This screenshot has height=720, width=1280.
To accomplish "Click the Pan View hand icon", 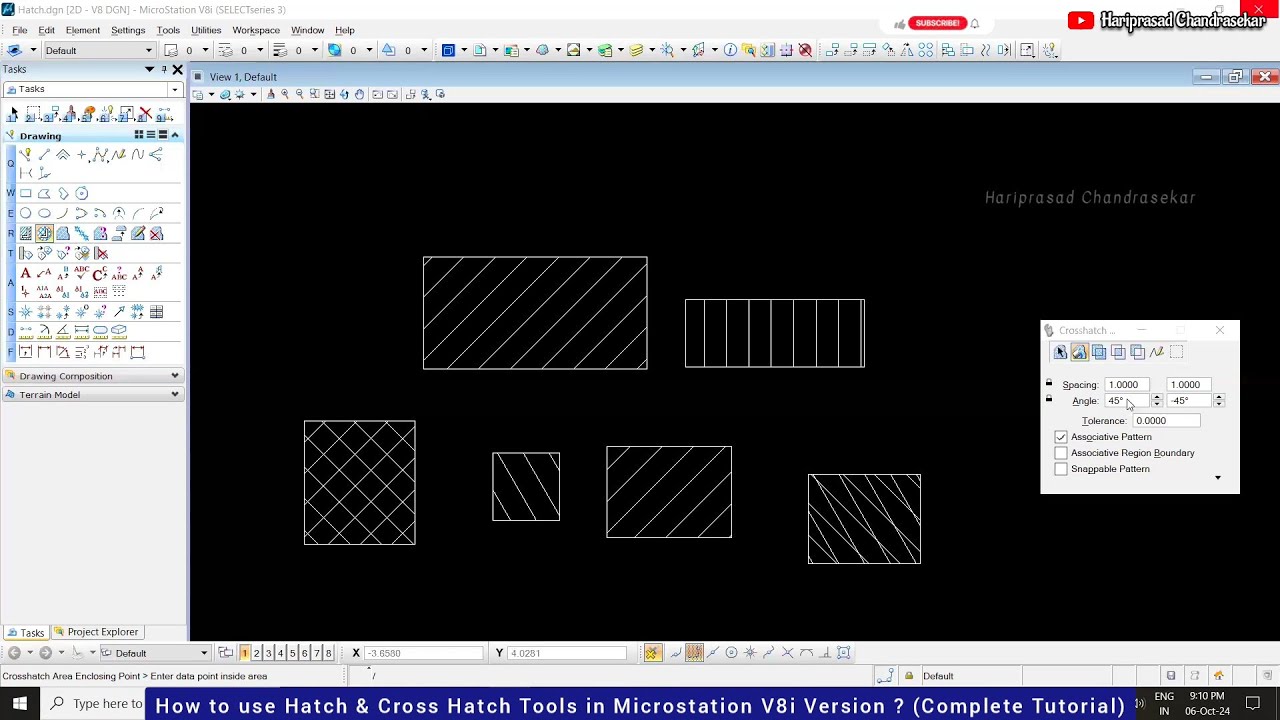I will [x=360, y=94].
